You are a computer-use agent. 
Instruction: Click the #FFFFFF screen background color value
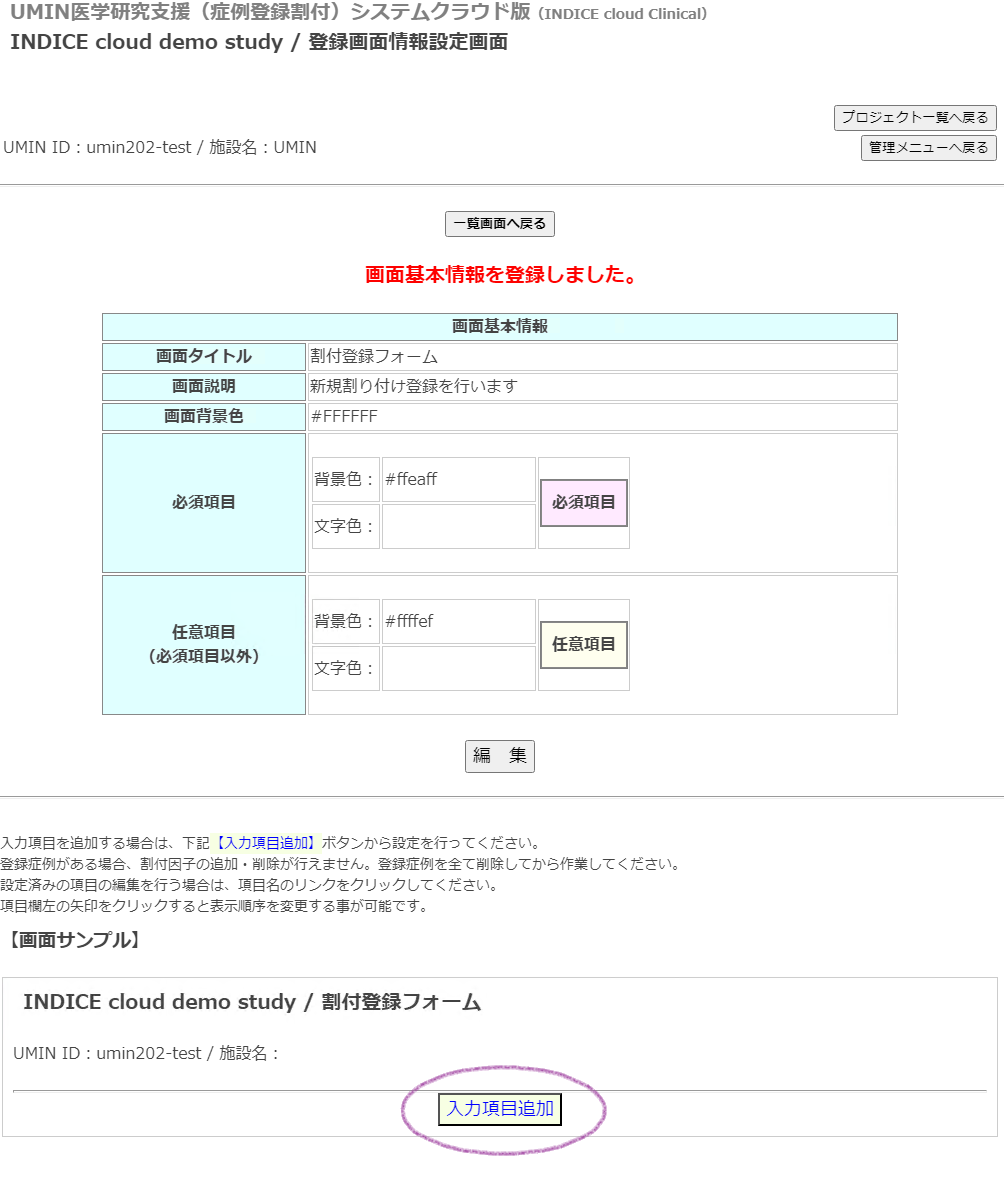344,417
